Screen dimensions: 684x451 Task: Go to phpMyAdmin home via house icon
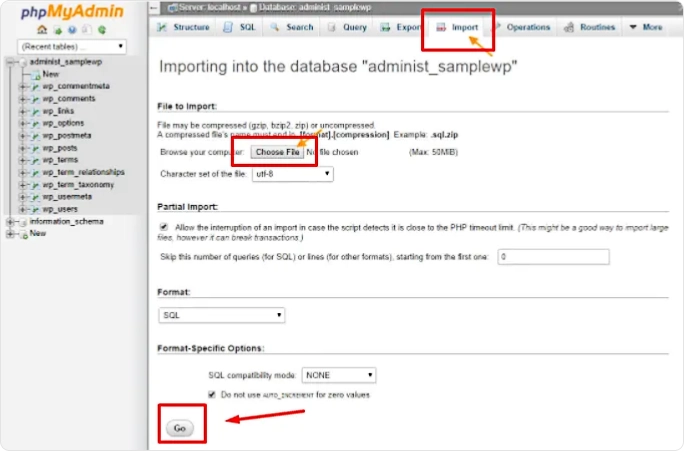tap(42, 30)
